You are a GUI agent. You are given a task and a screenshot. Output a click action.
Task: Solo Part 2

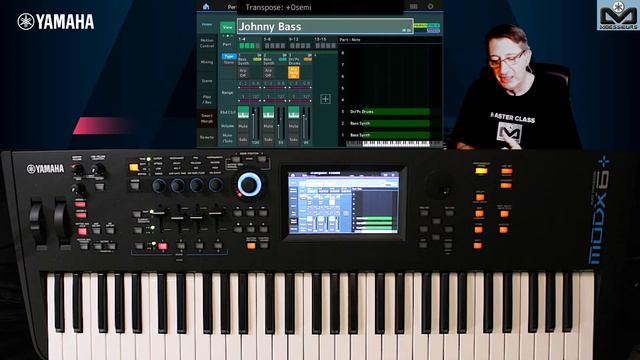click(268, 139)
